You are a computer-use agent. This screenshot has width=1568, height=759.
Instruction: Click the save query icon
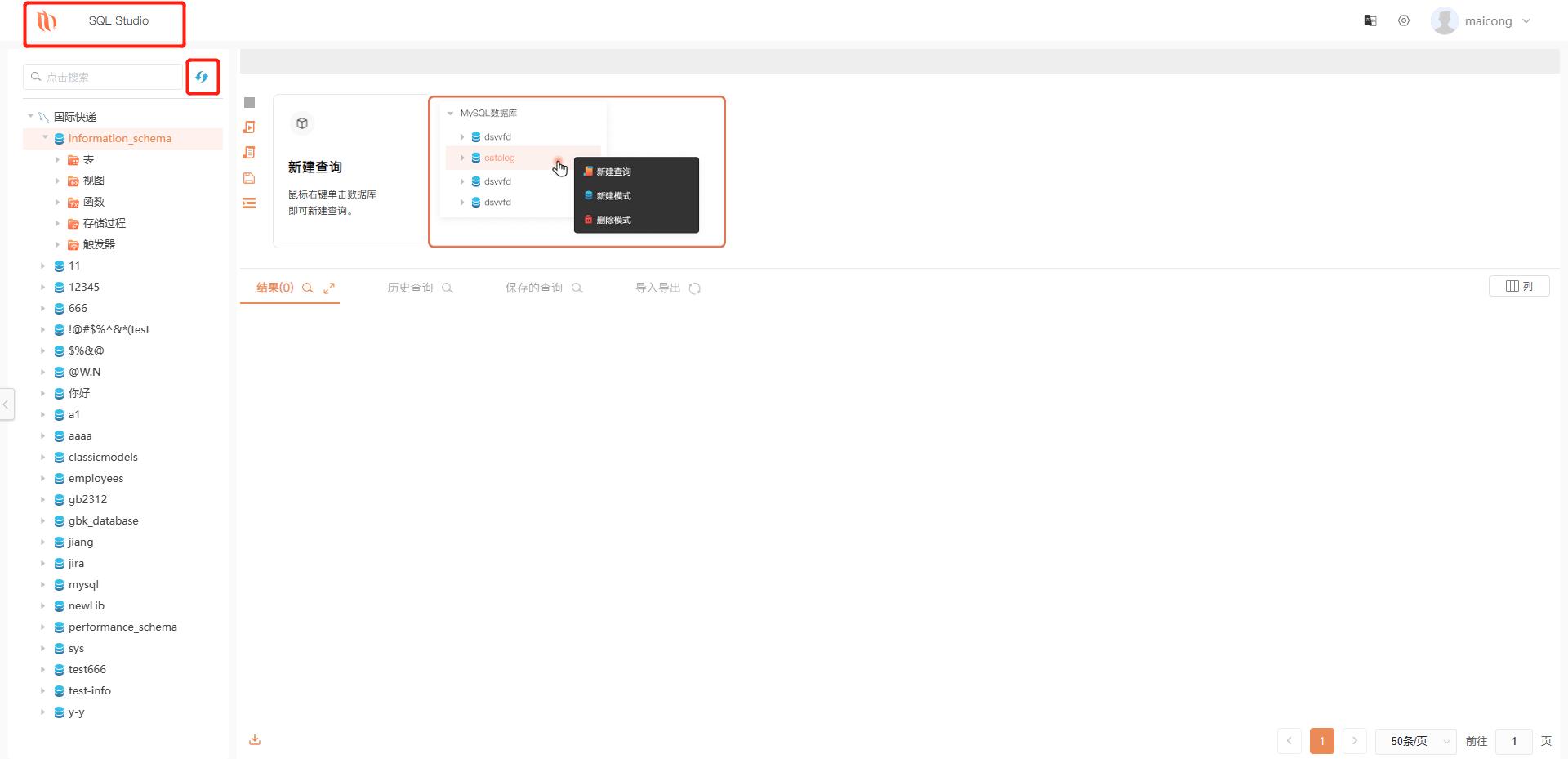click(249, 177)
